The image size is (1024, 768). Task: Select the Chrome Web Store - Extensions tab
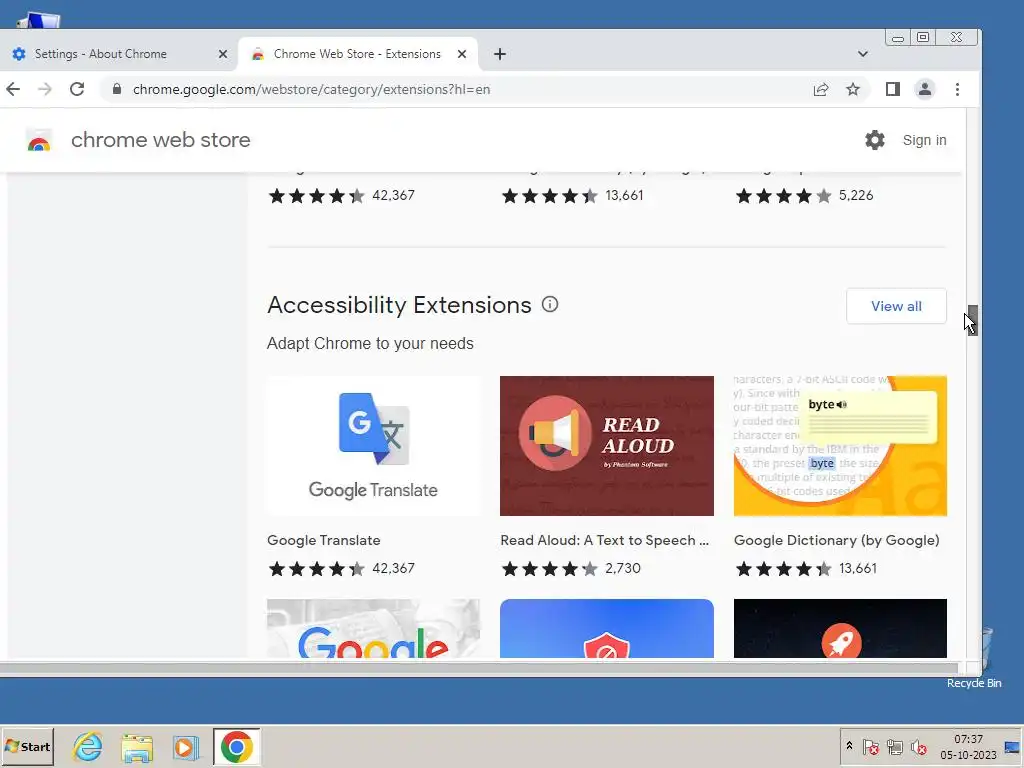pyautogui.click(x=358, y=54)
